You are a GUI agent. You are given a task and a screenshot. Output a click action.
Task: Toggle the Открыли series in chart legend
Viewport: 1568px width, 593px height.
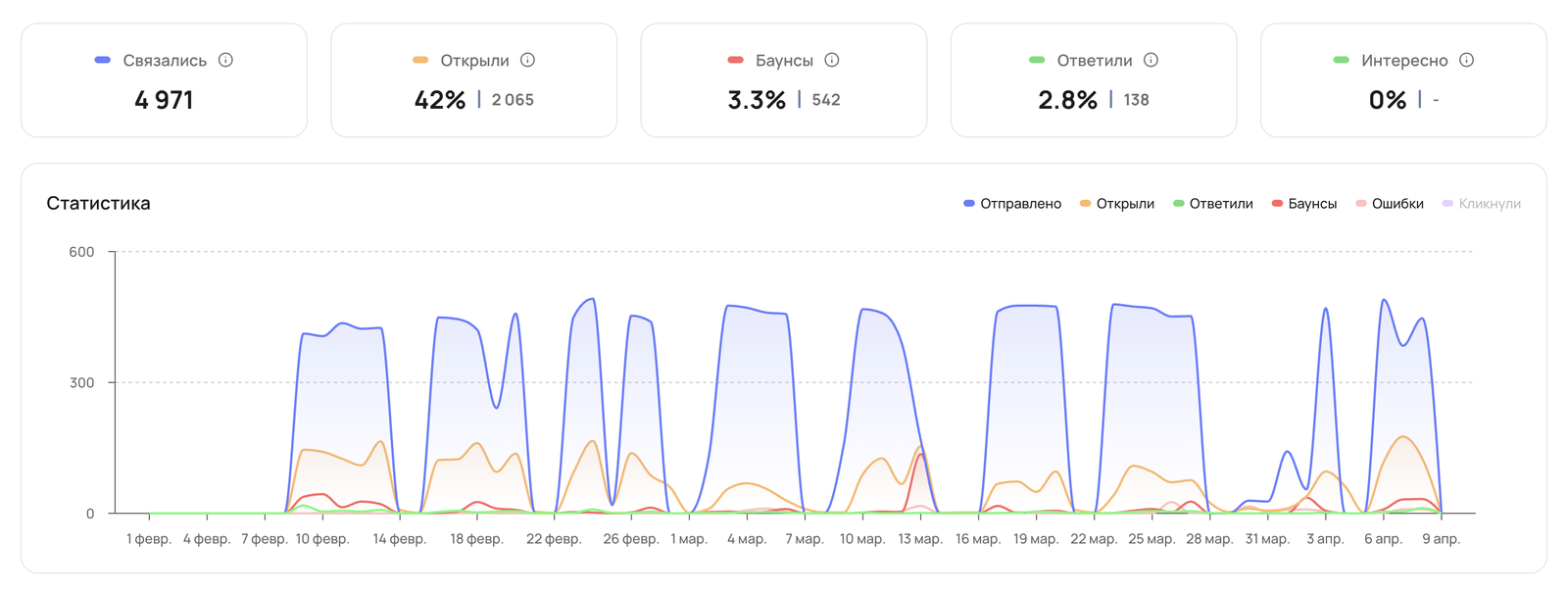[x=1116, y=204]
